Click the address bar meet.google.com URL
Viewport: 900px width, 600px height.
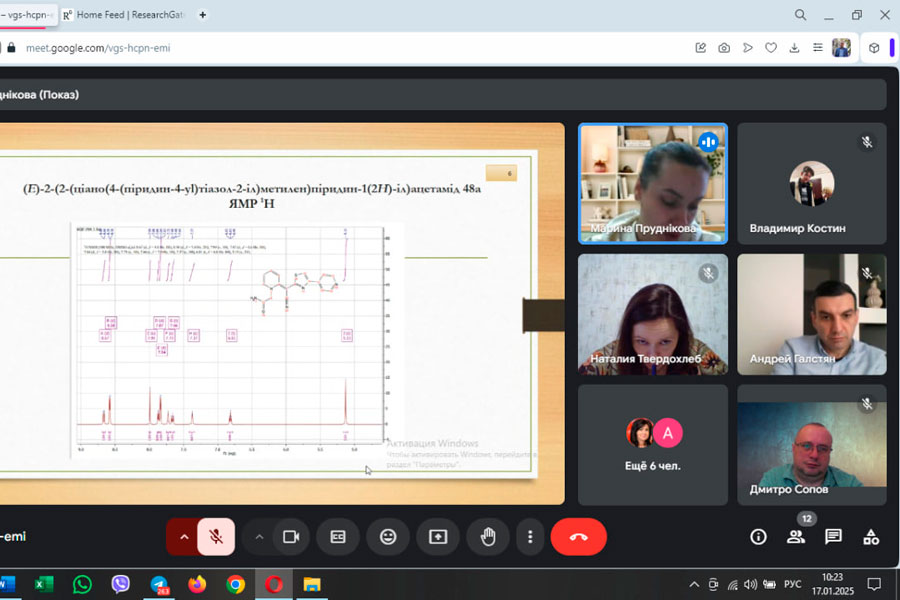98,48
